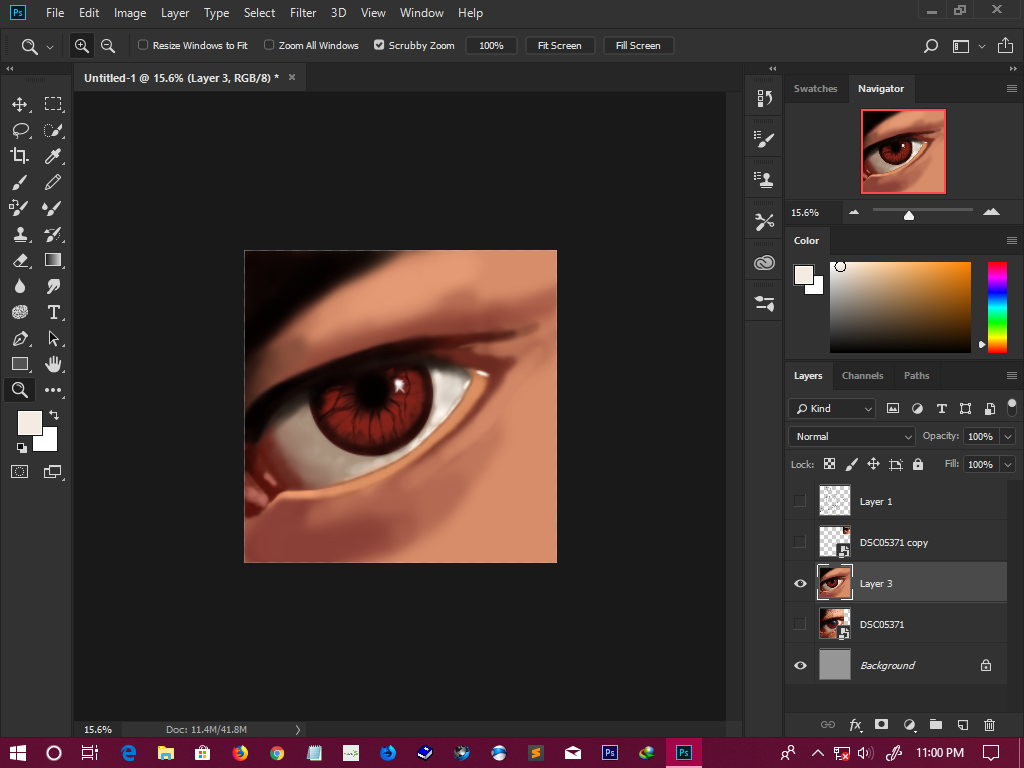Click the Fit Screen button

point(560,46)
